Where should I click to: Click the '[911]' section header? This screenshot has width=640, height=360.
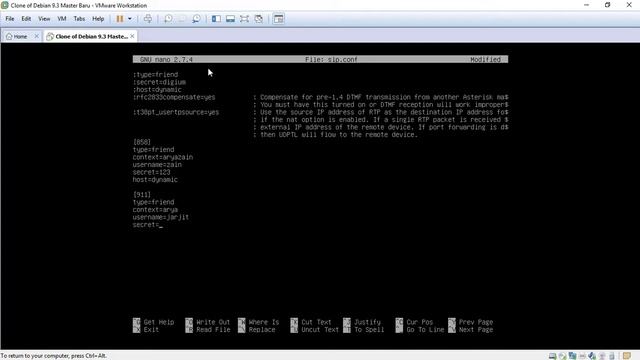(142, 195)
